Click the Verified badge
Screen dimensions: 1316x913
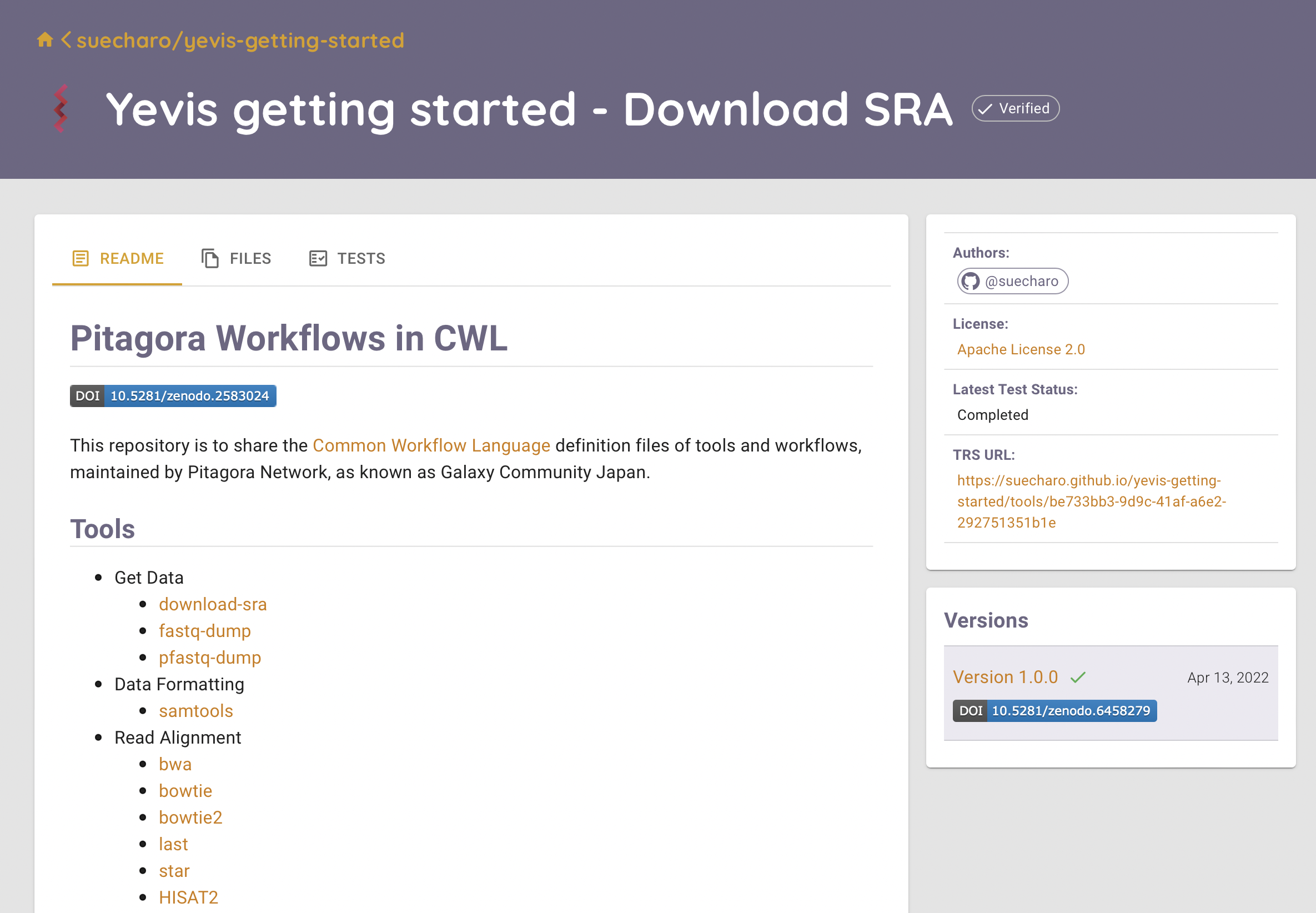[1015, 109]
